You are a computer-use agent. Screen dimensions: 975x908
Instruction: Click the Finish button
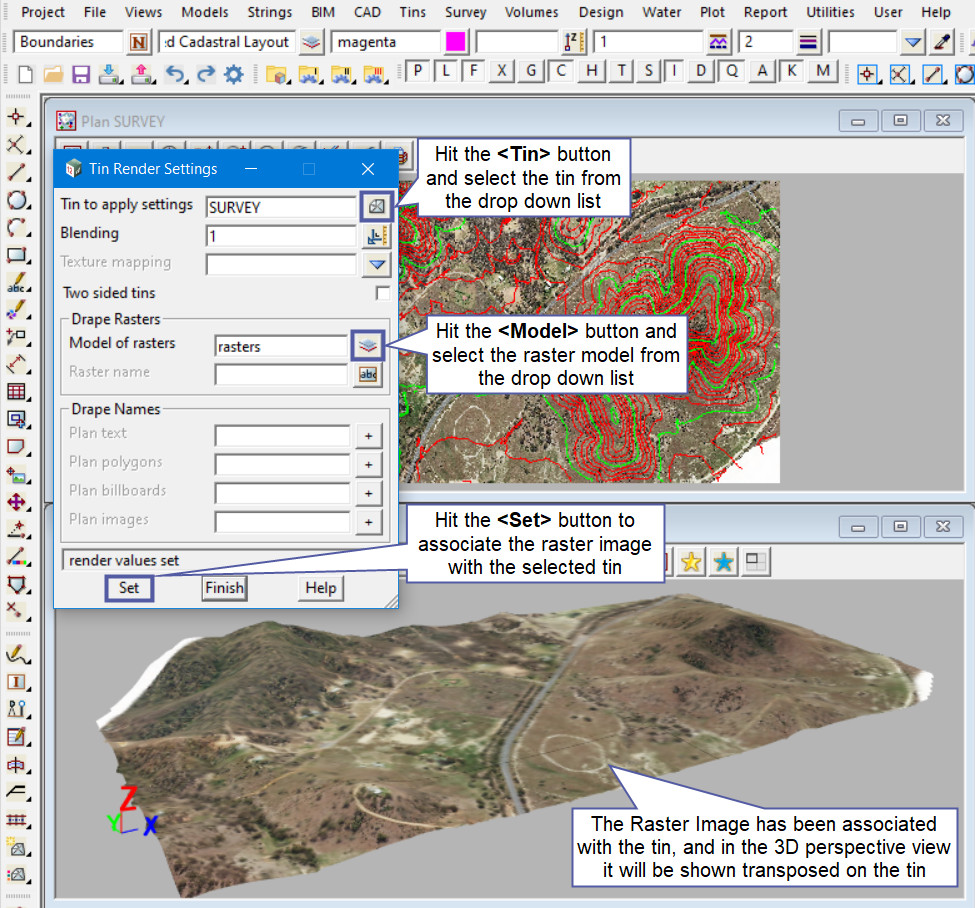[224, 588]
